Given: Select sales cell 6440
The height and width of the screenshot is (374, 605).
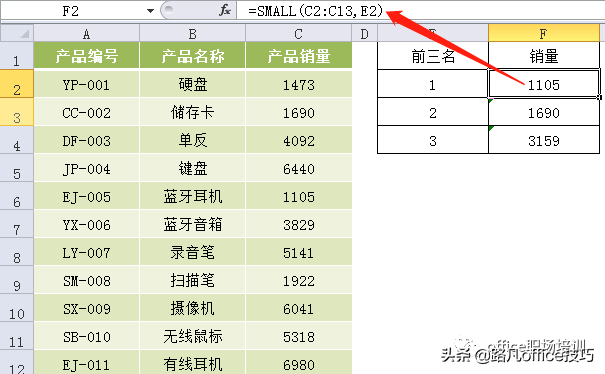Looking at the screenshot, I should click(299, 168).
